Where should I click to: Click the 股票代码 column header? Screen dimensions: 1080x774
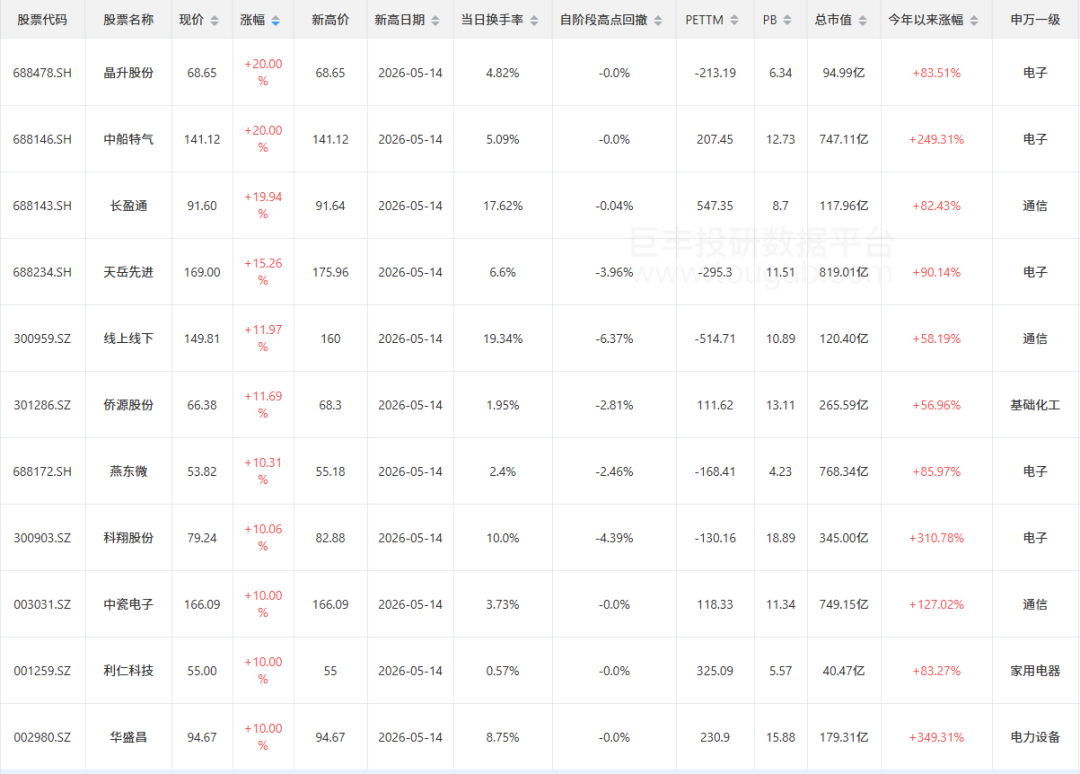(x=42, y=20)
